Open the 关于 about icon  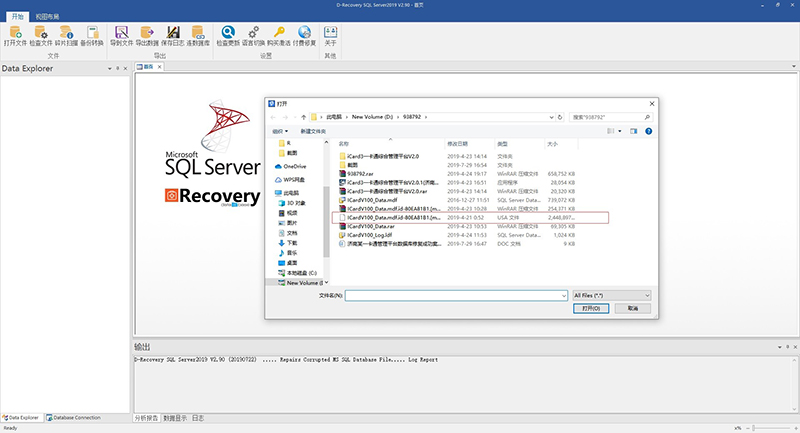click(331, 32)
